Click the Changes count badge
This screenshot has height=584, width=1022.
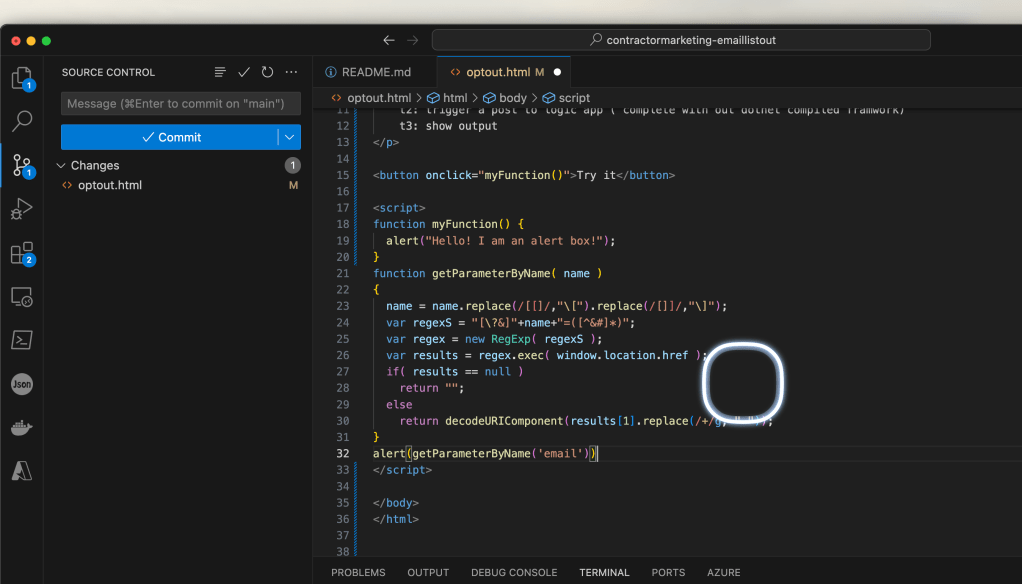293,166
